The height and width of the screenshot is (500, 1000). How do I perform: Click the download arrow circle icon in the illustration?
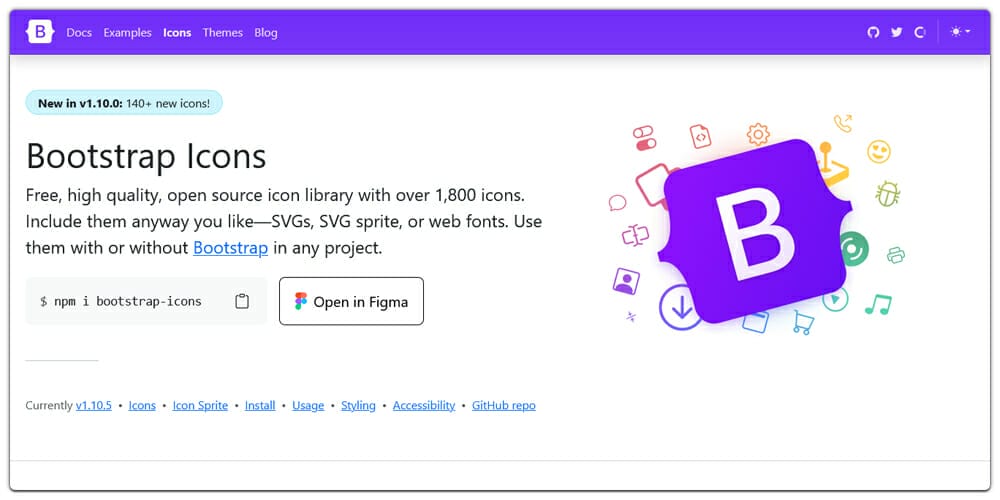[x=680, y=307]
